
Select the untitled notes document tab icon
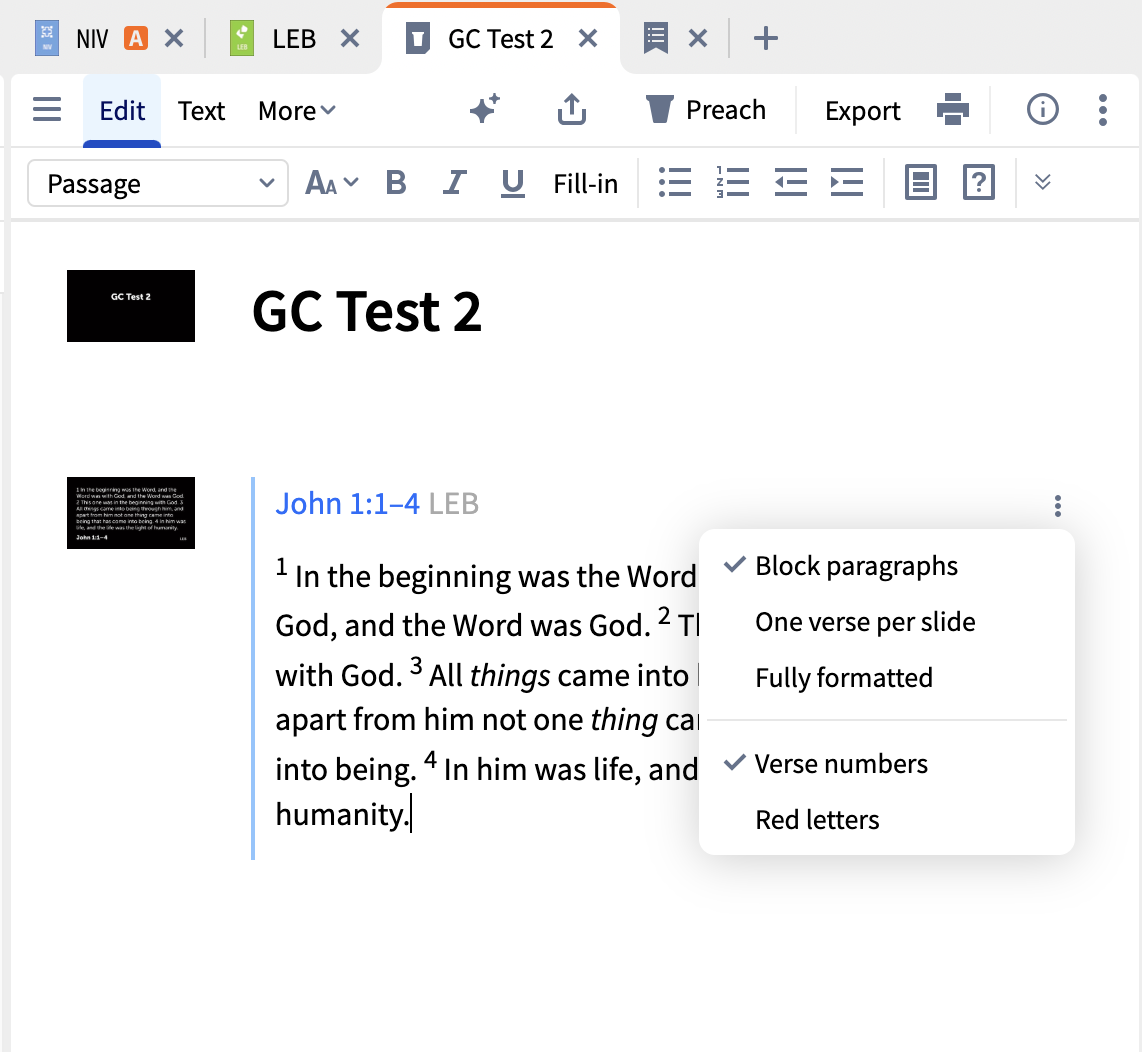[655, 38]
